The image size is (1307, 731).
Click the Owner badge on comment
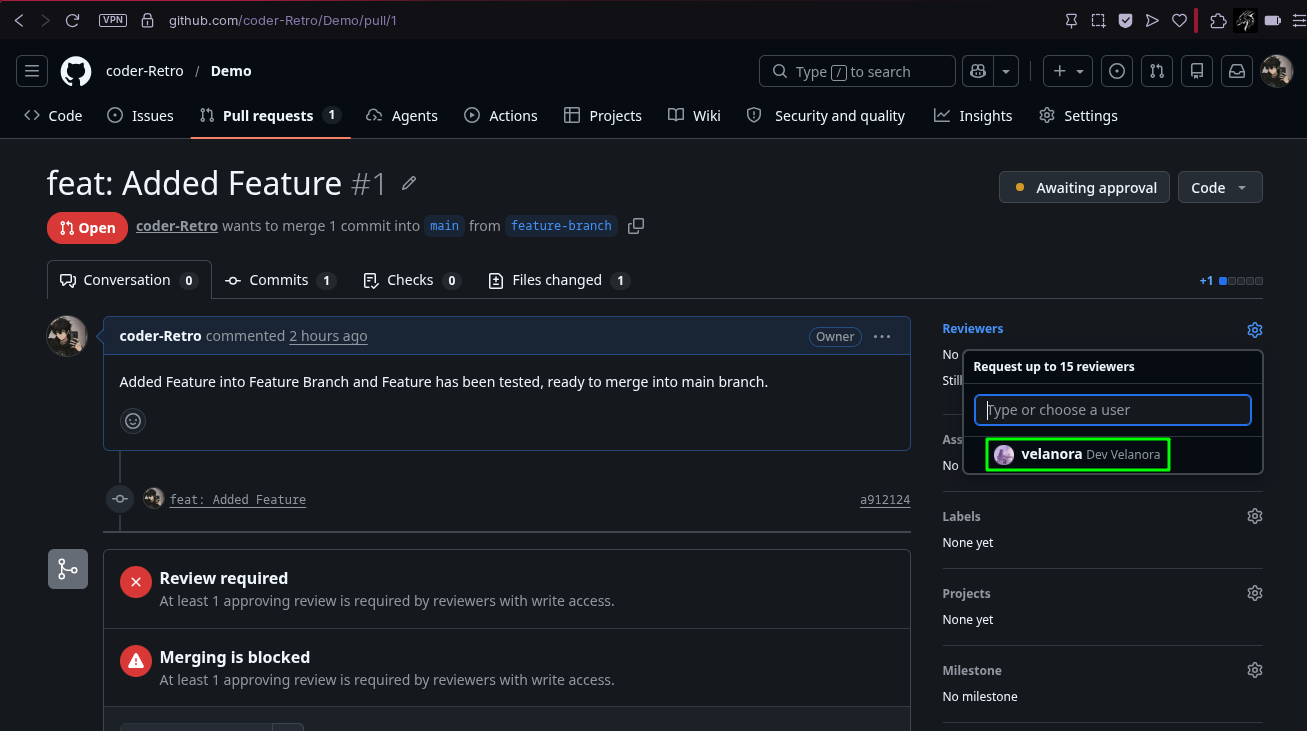(x=835, y=337)
